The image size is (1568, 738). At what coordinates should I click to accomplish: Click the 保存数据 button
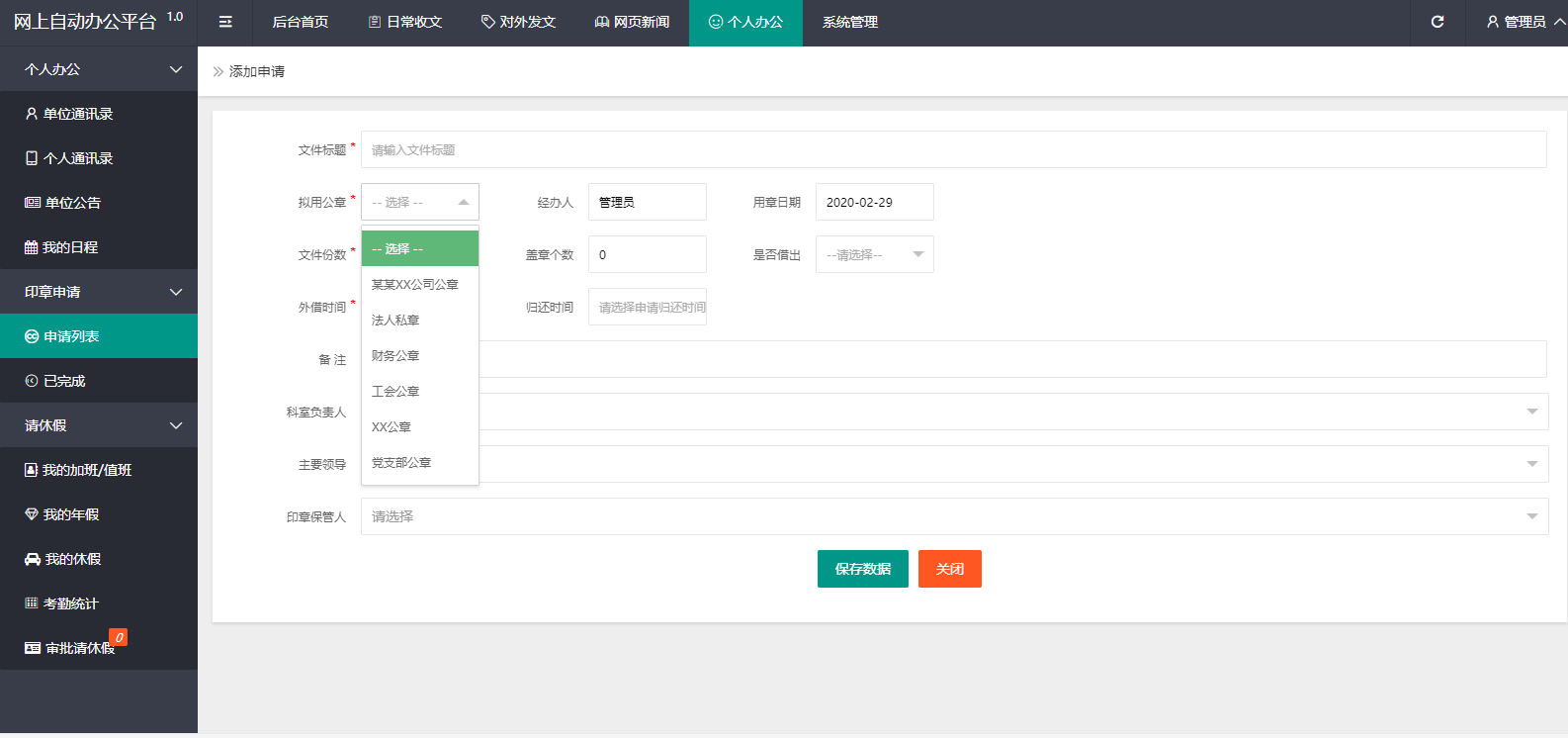862,569
